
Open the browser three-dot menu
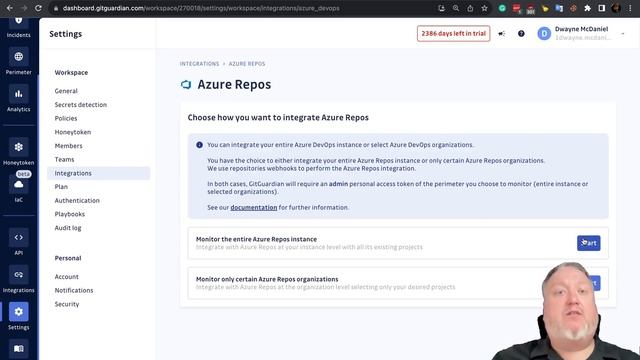click(630, 8)
